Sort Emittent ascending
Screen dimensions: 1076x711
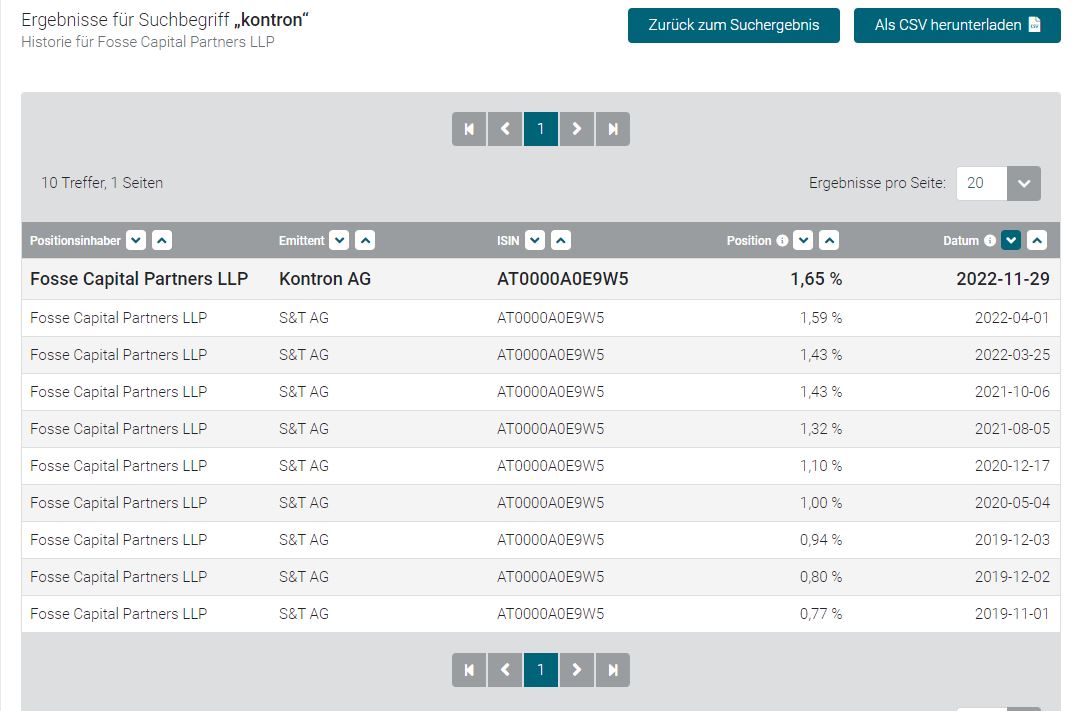click(365, 240)
